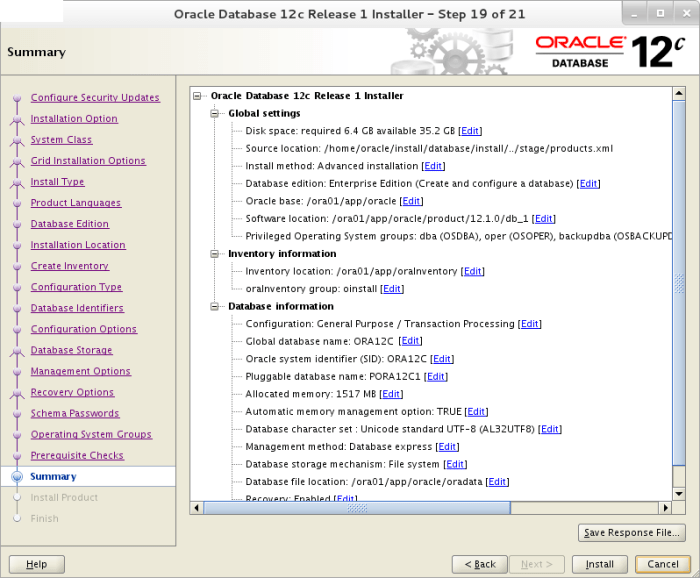Open the Database Storage step
Viewport: 700px width, 578px height.
click(x=71, y=350)
